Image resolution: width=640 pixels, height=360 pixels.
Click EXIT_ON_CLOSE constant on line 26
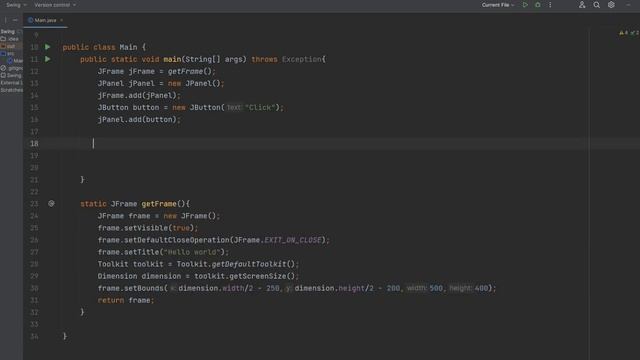point(293,240)
